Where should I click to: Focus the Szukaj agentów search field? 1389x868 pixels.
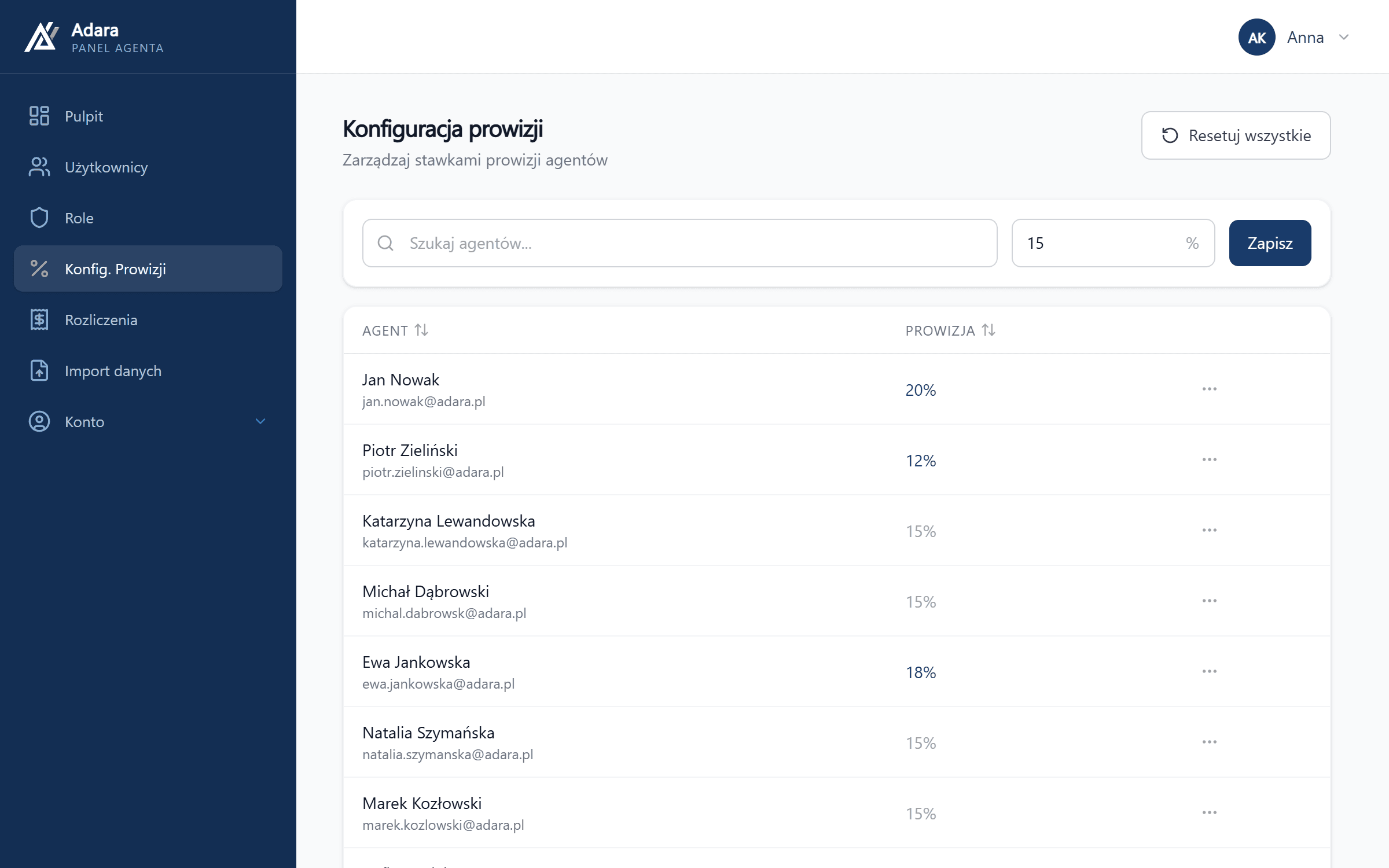click(679, 243)
